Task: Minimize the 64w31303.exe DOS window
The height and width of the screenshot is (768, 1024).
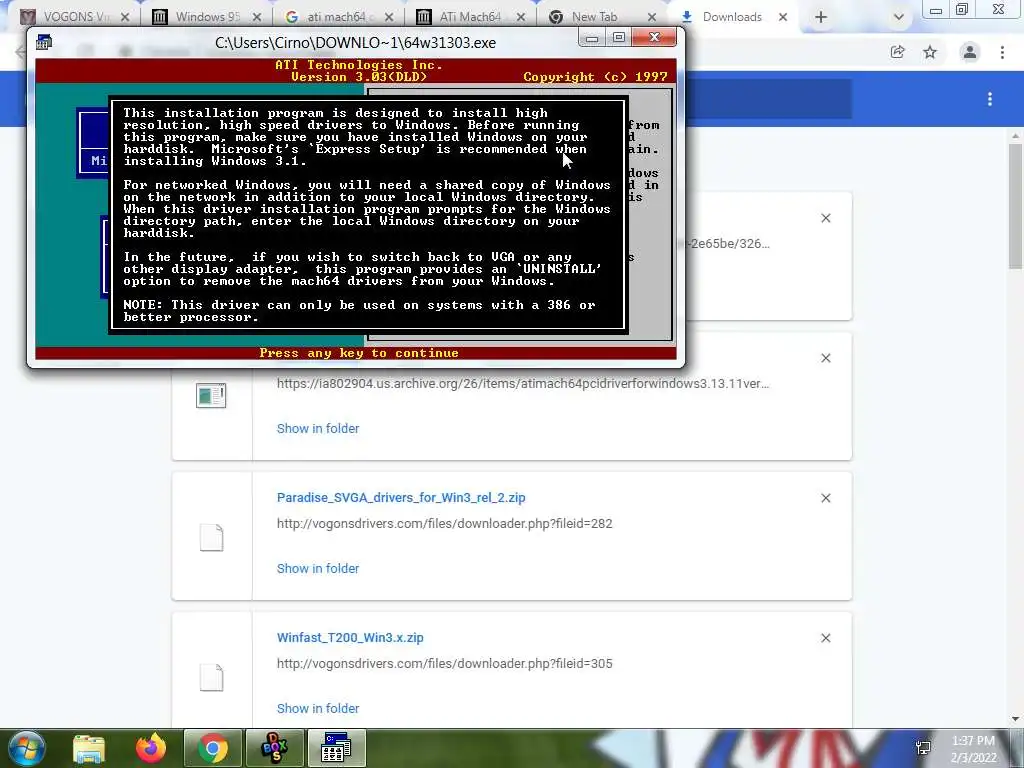Action: click(x=592, y=37)
